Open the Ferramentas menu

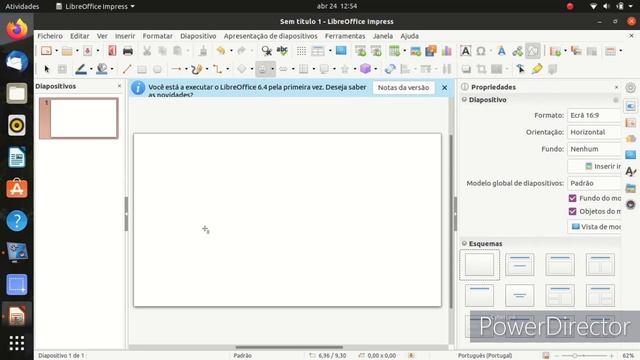pos(345,36)
